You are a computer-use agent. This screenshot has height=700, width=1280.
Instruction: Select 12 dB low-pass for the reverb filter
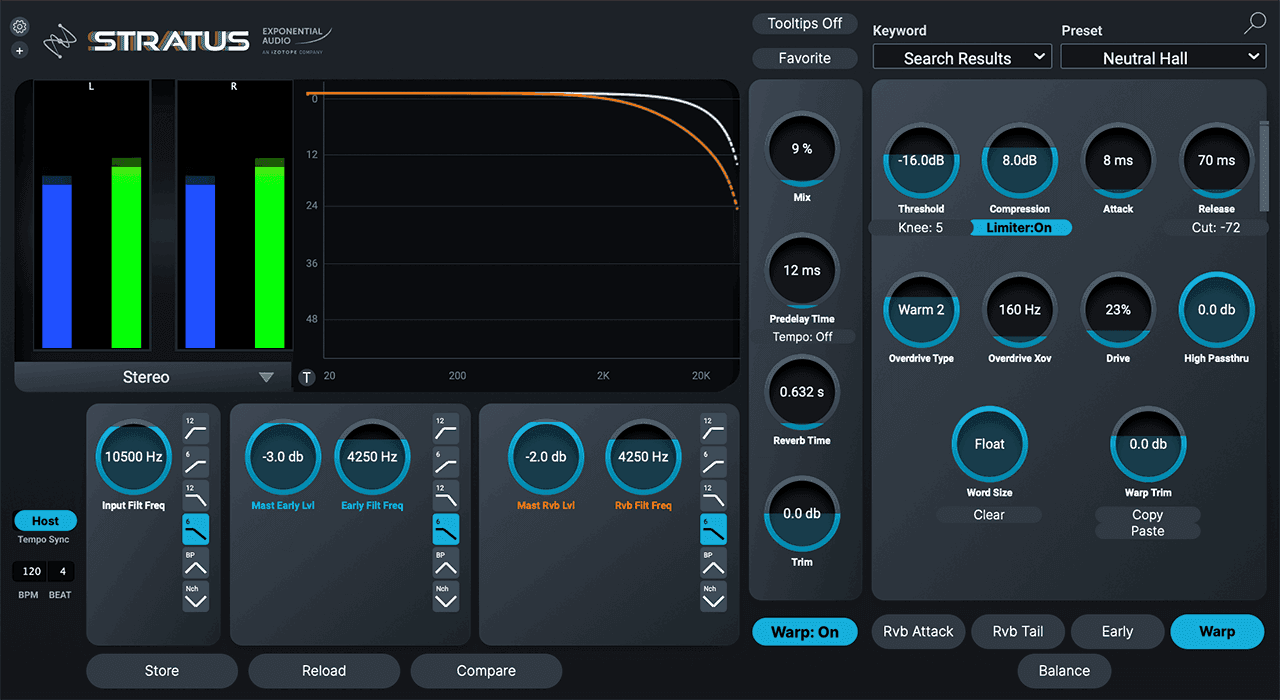click(713, 495)
